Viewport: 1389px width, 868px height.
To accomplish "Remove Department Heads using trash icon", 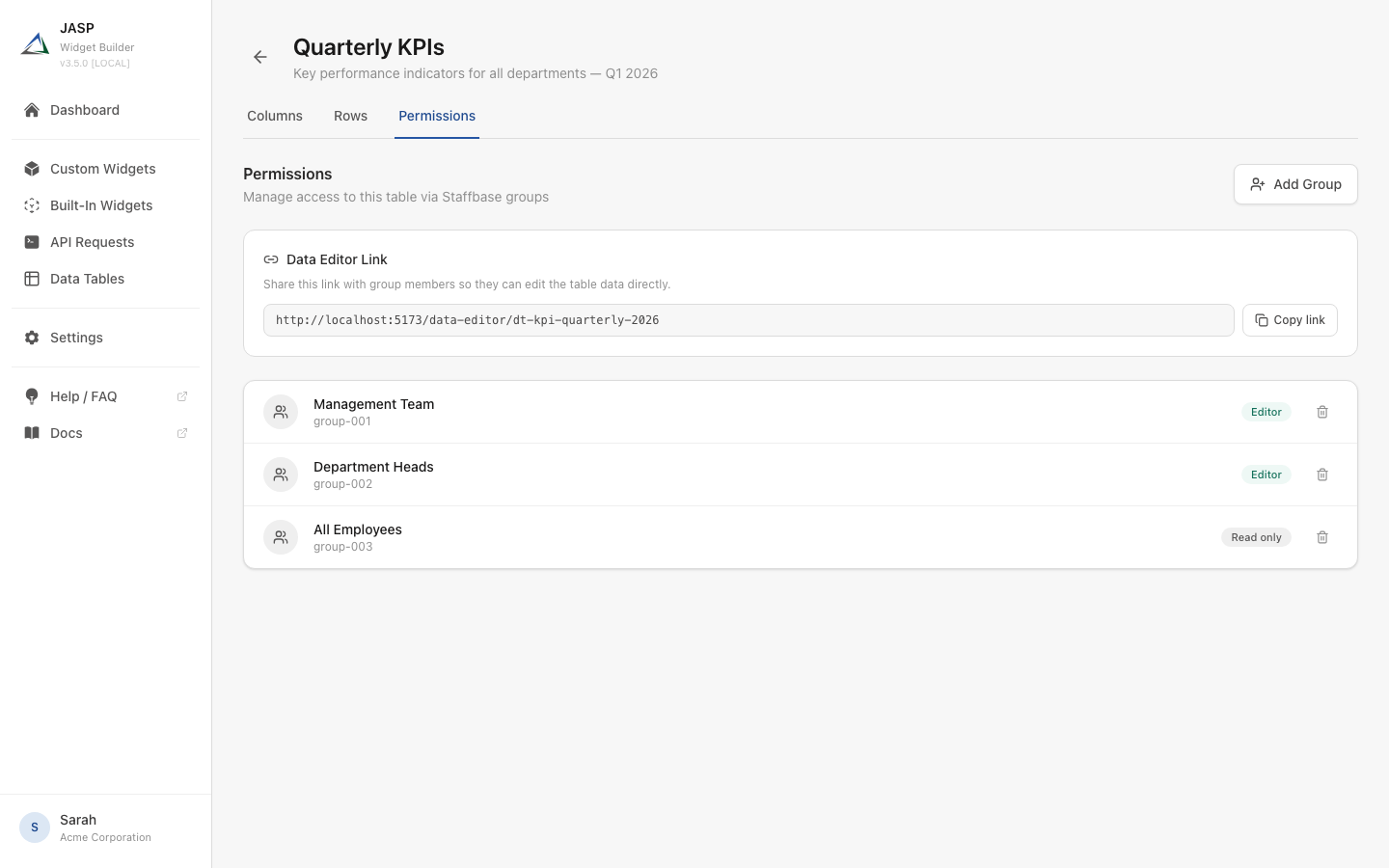I will [x=1322, y=475].
